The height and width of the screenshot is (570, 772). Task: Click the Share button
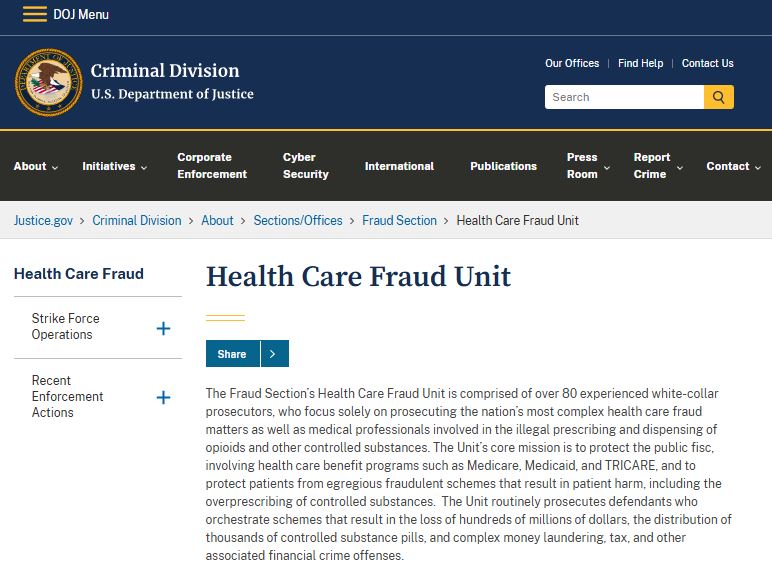point(232,353)
